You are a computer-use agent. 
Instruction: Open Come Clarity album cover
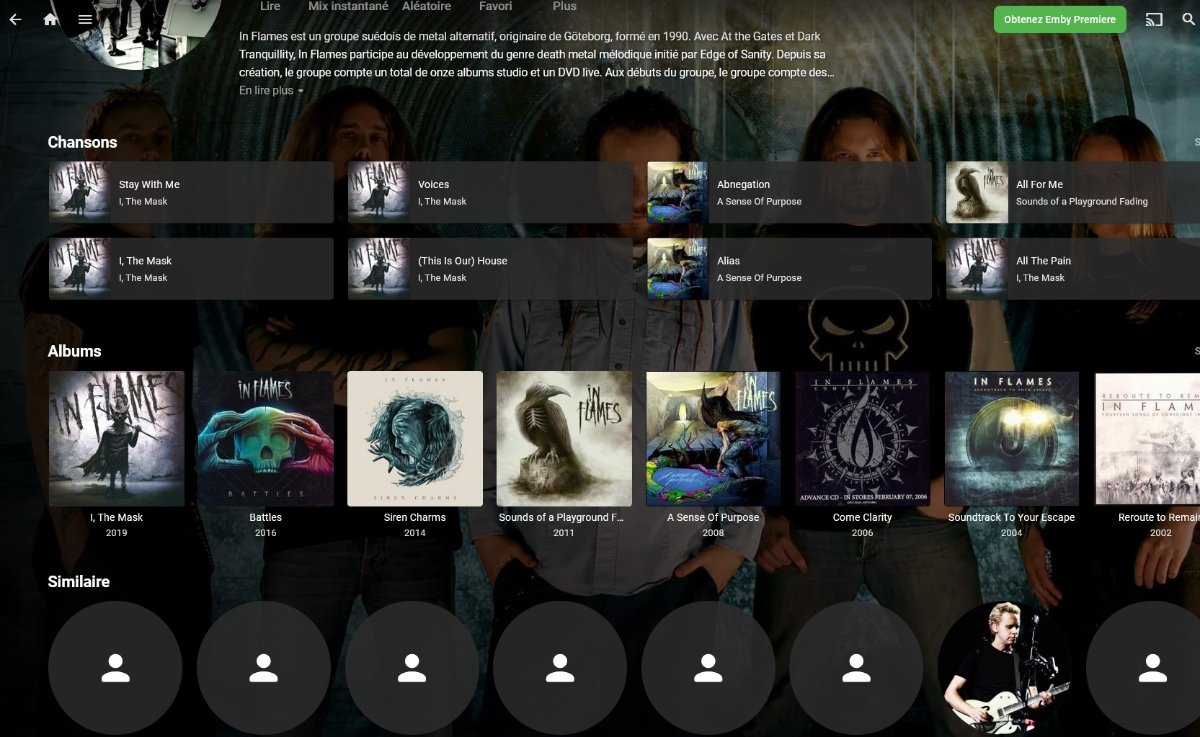pyautogui.click(x=863, y=439)
